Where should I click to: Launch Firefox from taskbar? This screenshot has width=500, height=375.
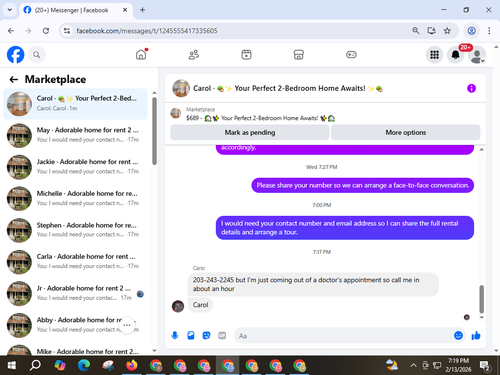(x=132, y=365)
